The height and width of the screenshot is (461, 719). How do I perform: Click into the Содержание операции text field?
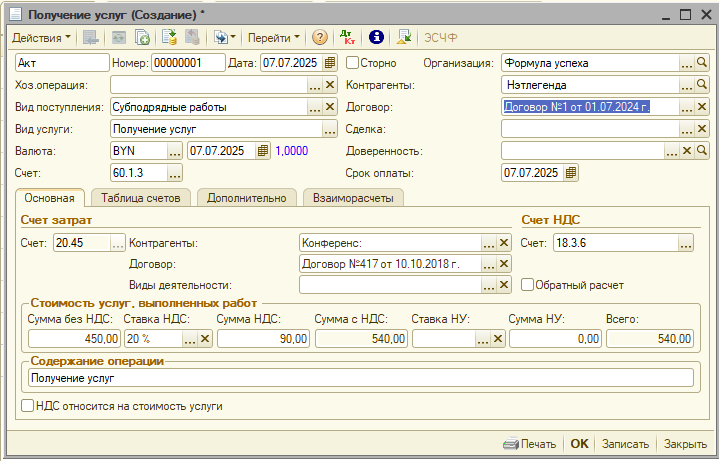pyautogui.click(x=359, y=378)
